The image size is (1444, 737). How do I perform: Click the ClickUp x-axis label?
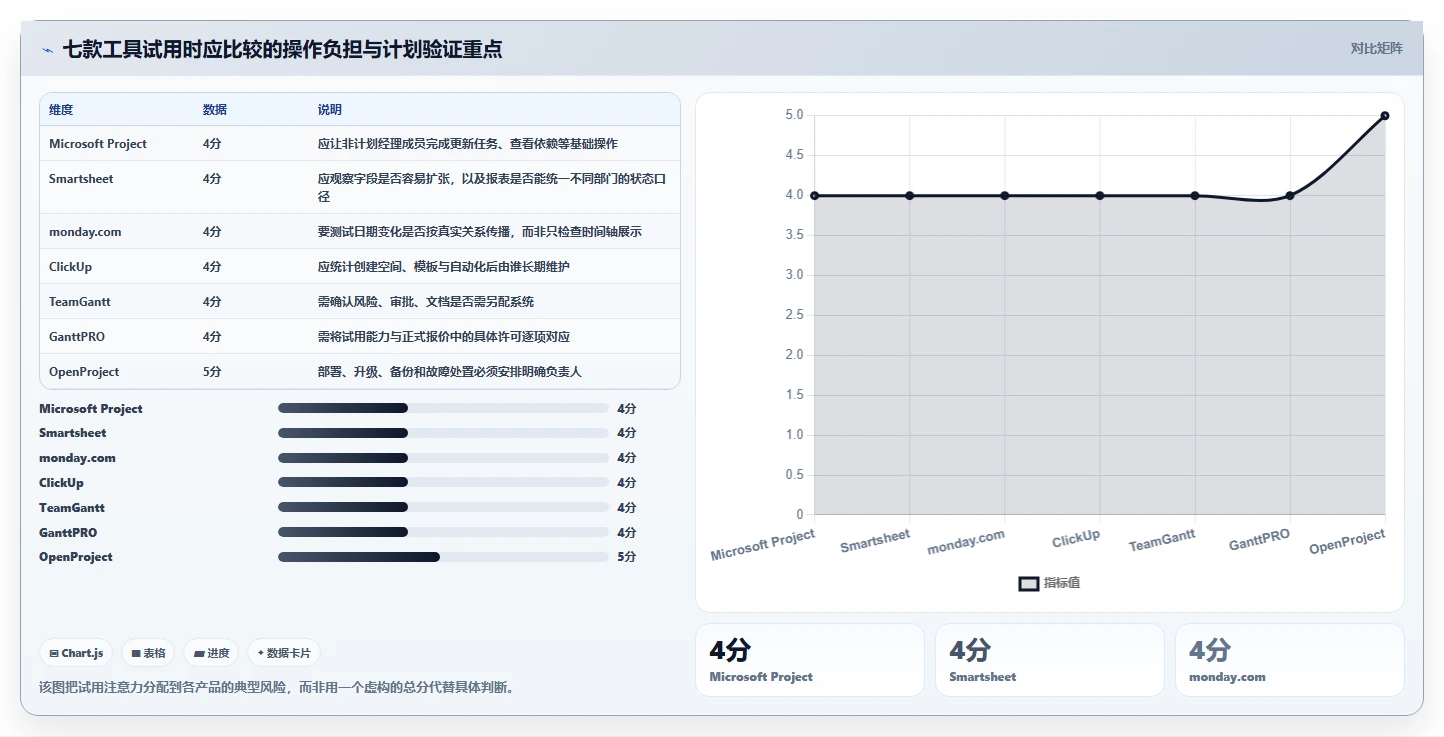pos(1076,538)
